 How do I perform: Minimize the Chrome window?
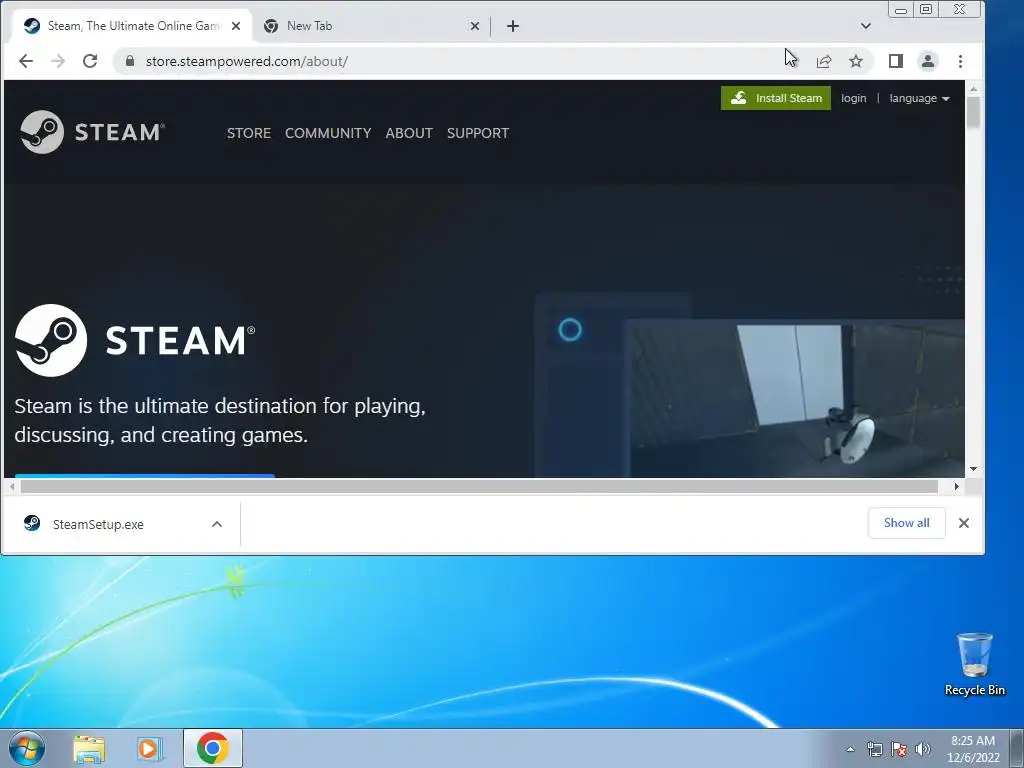tap(901, 9)
